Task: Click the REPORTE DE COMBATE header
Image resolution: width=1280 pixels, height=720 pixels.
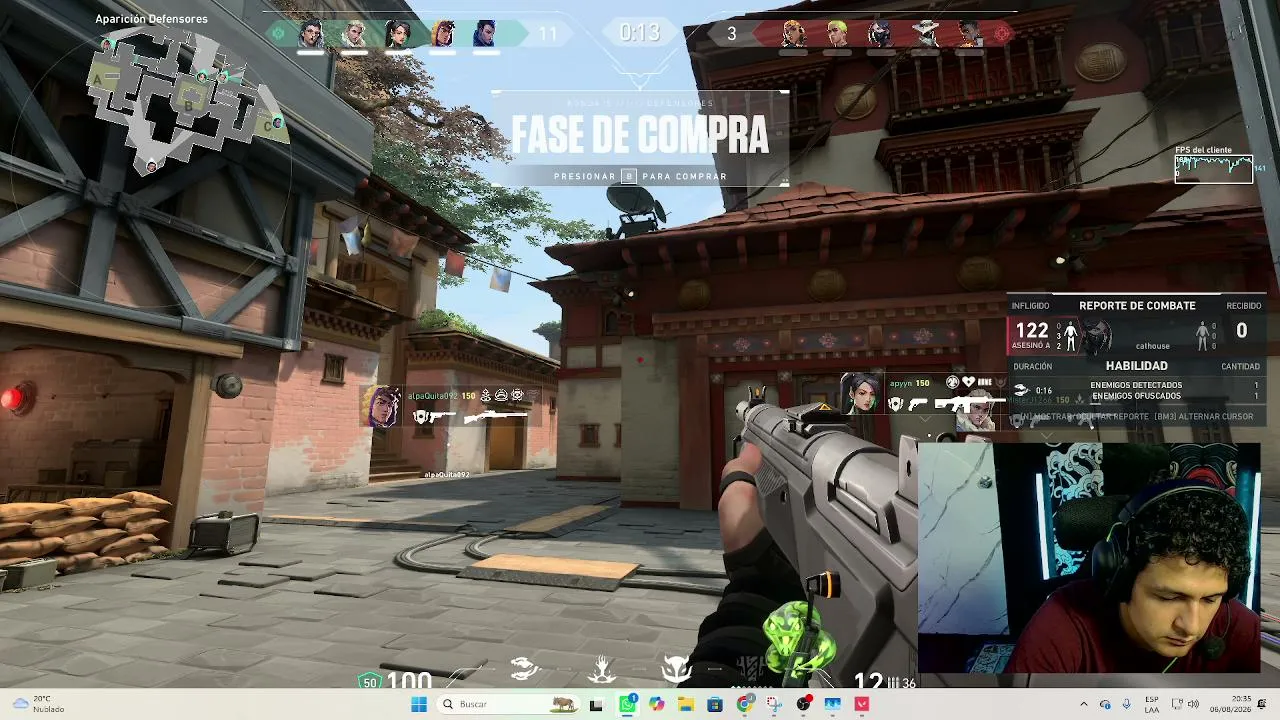Action: [1137, 305]
